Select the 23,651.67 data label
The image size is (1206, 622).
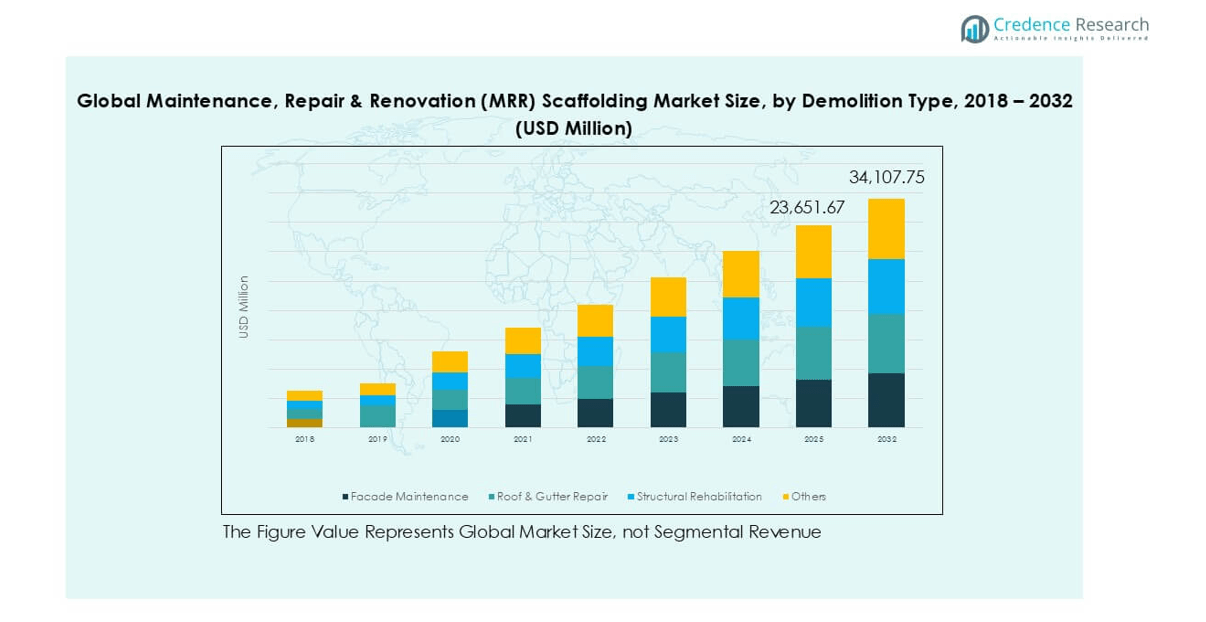coord(807,208)
